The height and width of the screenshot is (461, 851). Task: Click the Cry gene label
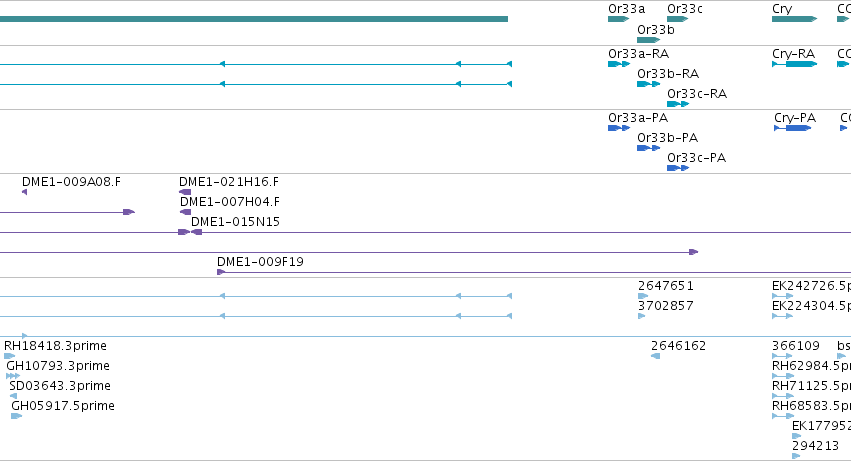click(782, 9)
